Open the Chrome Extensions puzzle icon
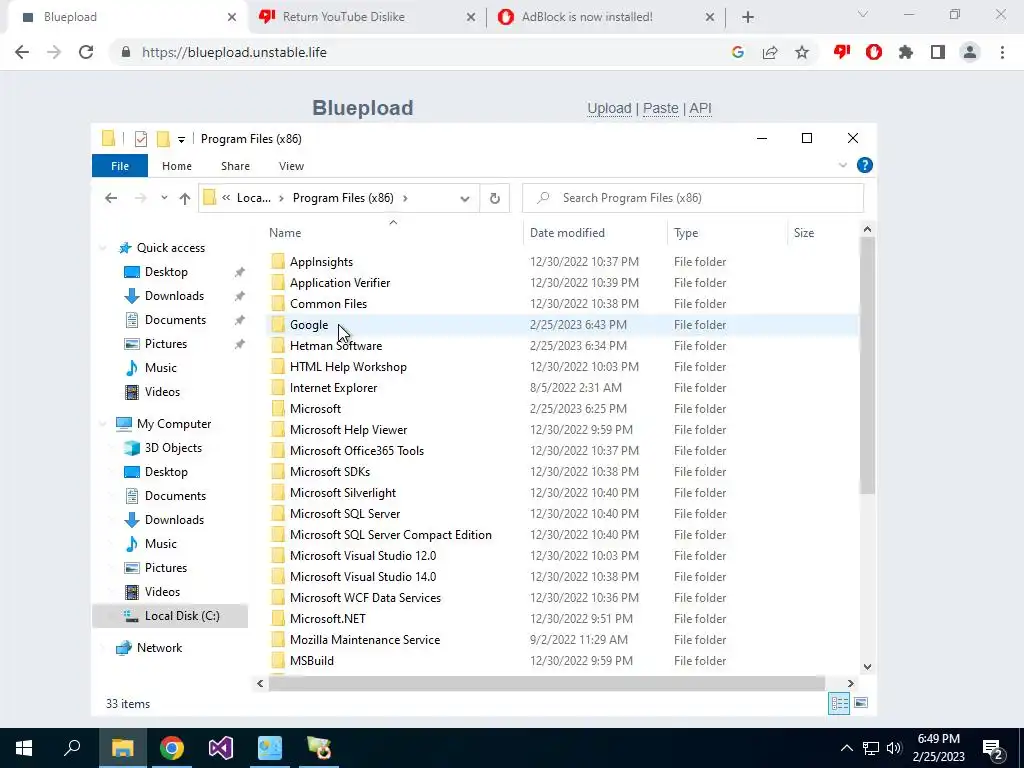This screenshot has width=1024, height=768. [x=906, y=52]
